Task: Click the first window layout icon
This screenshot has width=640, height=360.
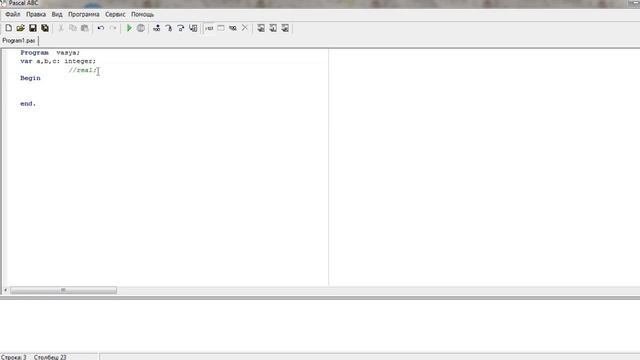Action: pos(261,28)
